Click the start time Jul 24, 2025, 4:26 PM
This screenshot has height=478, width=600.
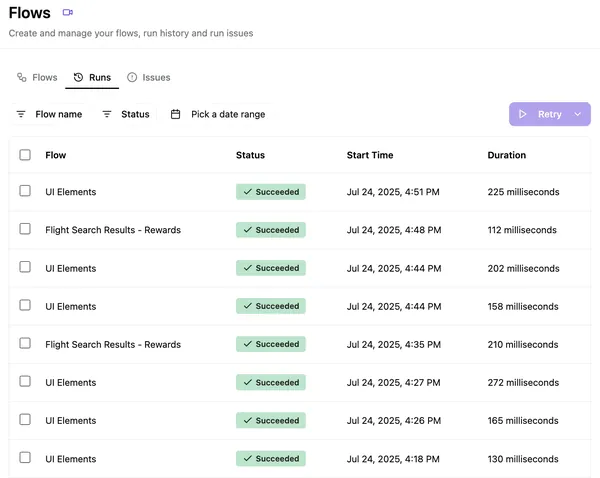pyautogui.click(x=394, y=421)
